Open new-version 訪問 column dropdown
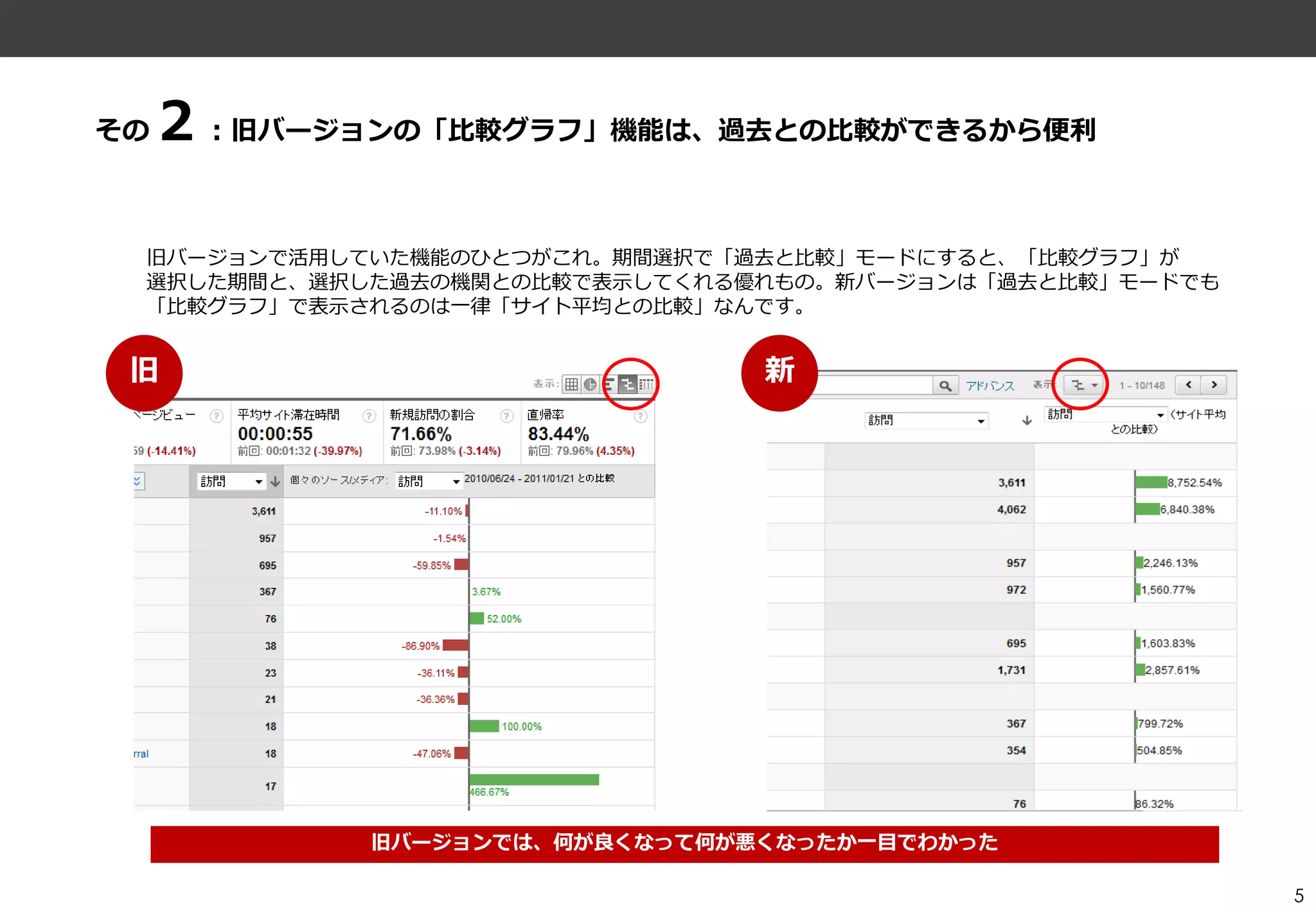The image size is (1316, 911). point(926,420)
